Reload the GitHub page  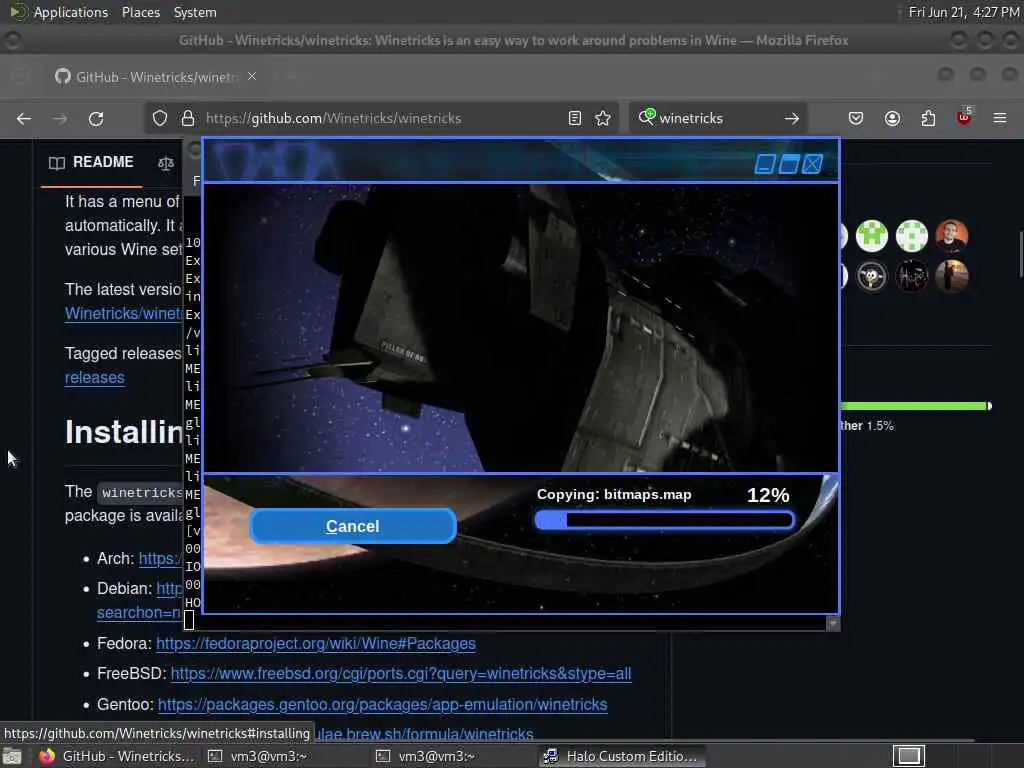(96, 118)
